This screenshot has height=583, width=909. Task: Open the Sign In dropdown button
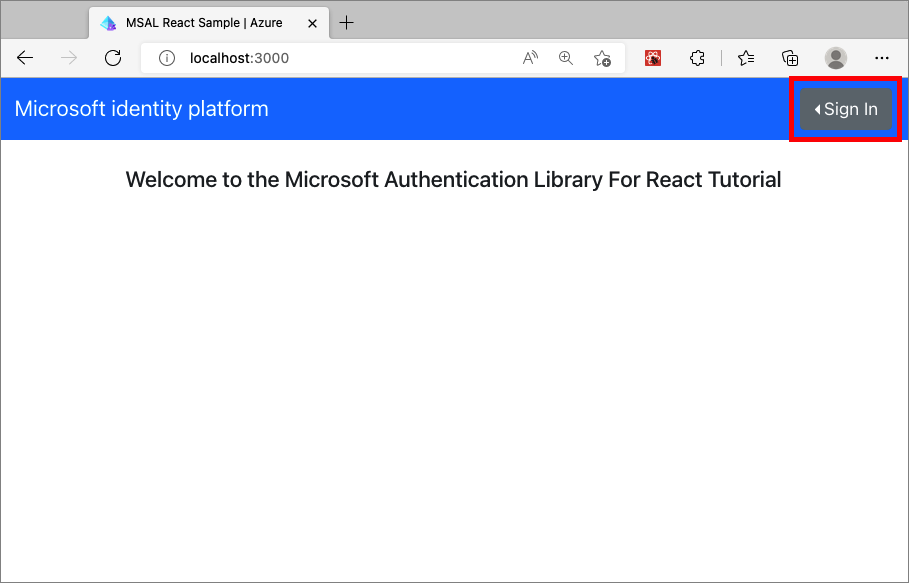846,109
